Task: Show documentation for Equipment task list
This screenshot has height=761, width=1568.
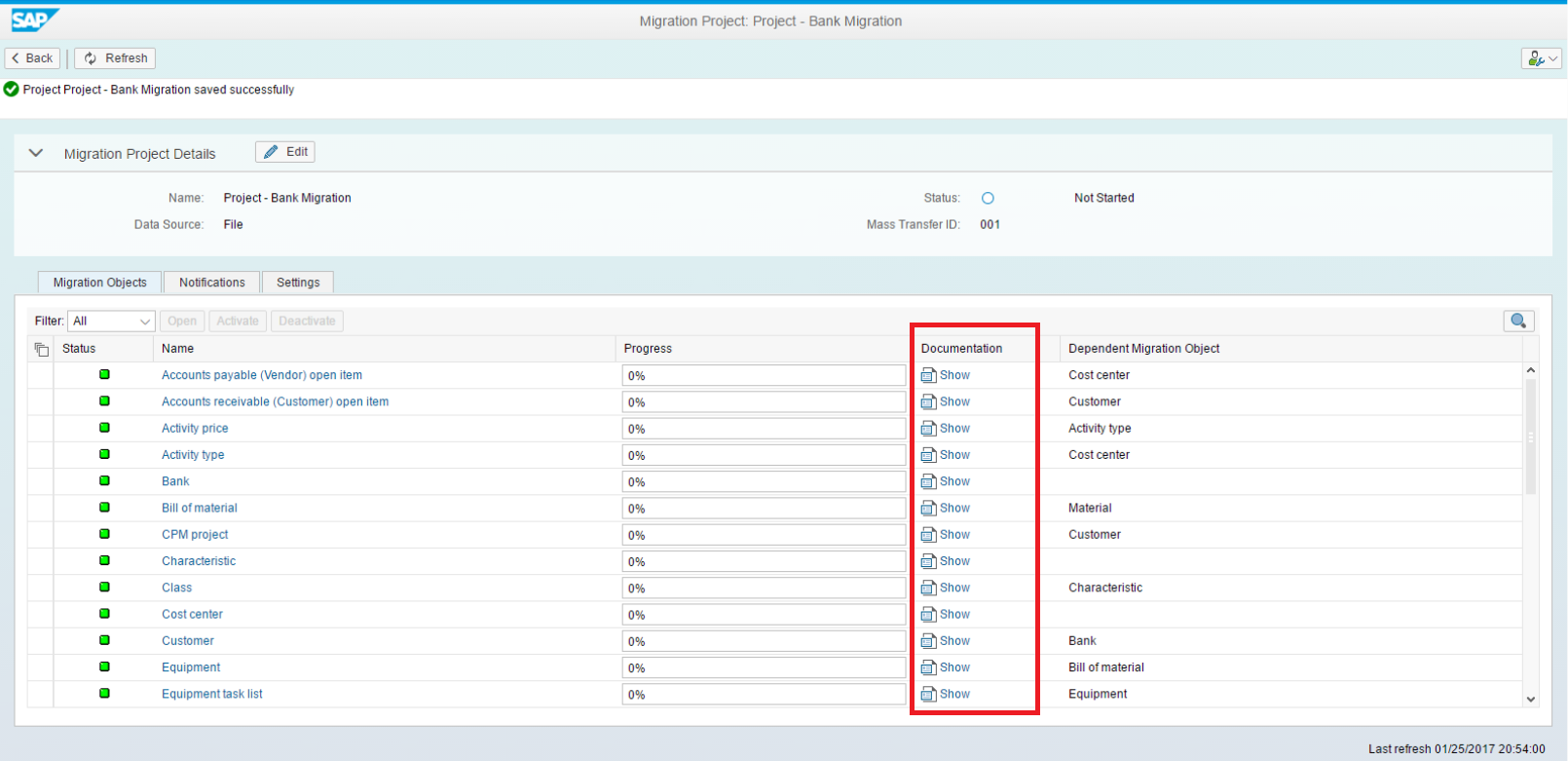Action: pos(946,694)
